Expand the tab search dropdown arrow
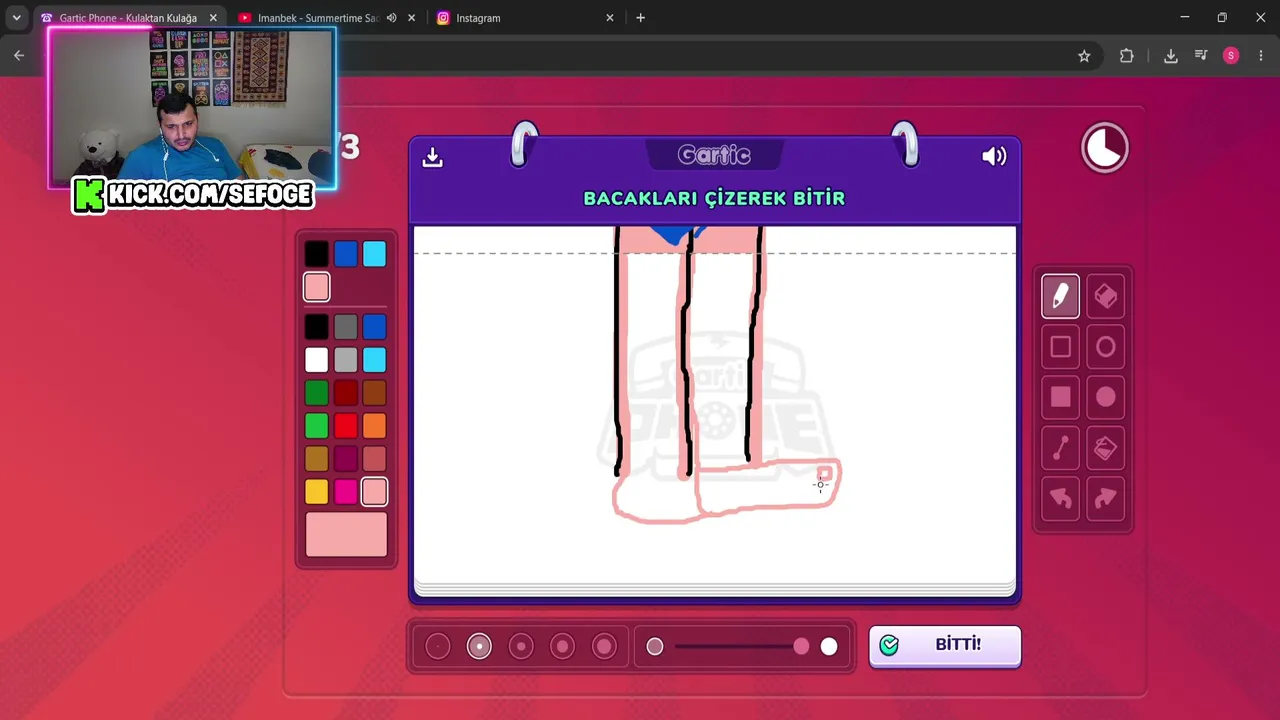Viewport: 1280px width, 720px height. (16, 18)
